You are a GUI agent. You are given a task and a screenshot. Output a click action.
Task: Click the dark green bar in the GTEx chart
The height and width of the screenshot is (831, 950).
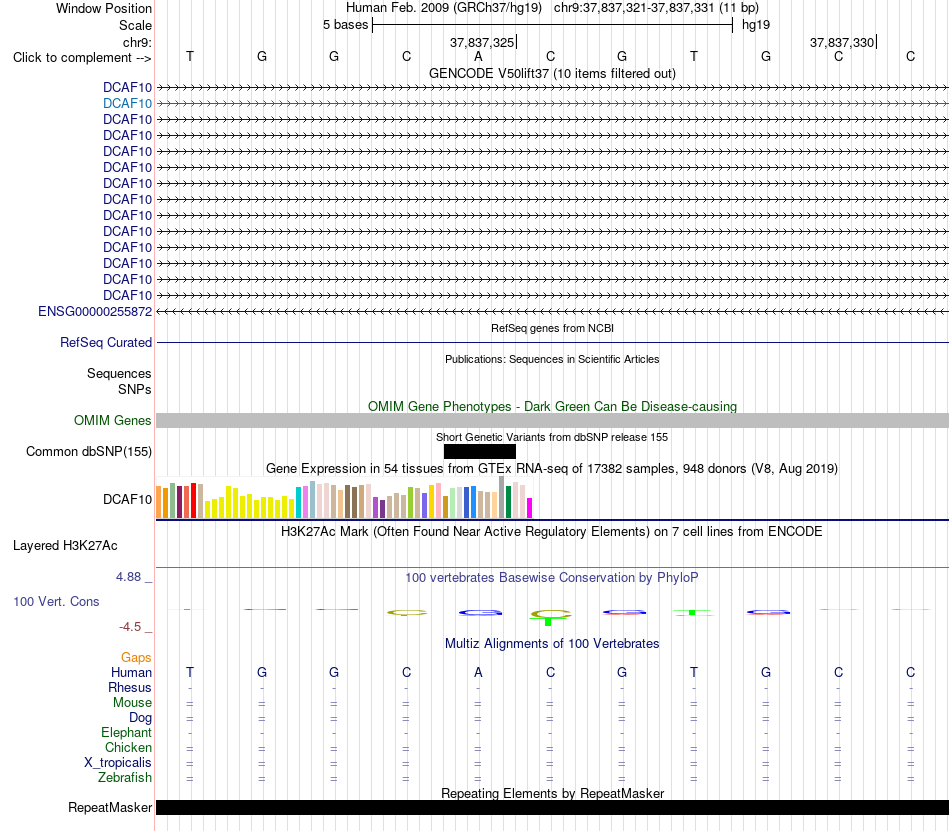pos(508,502)
